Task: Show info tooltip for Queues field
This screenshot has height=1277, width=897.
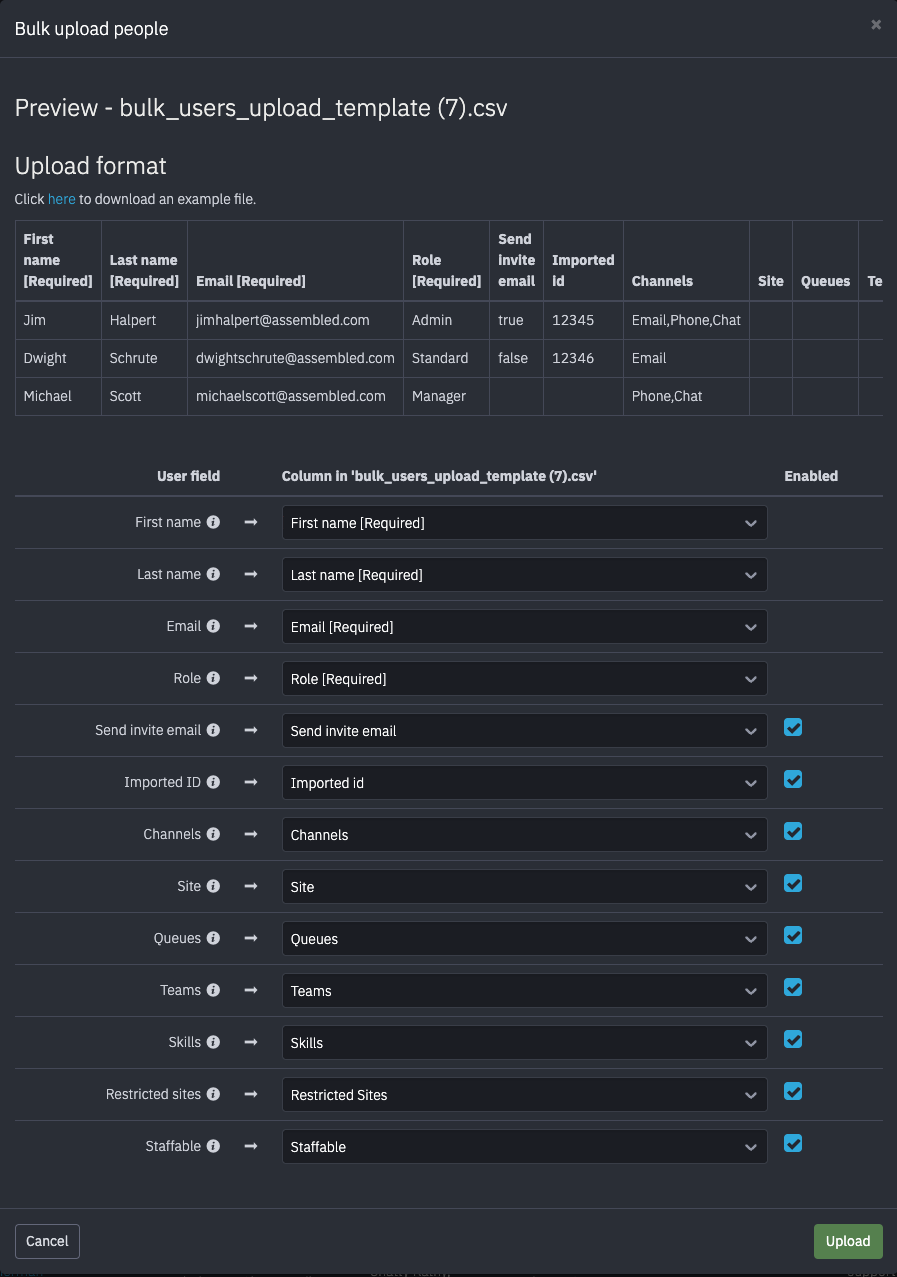Action: click(213, 938)
